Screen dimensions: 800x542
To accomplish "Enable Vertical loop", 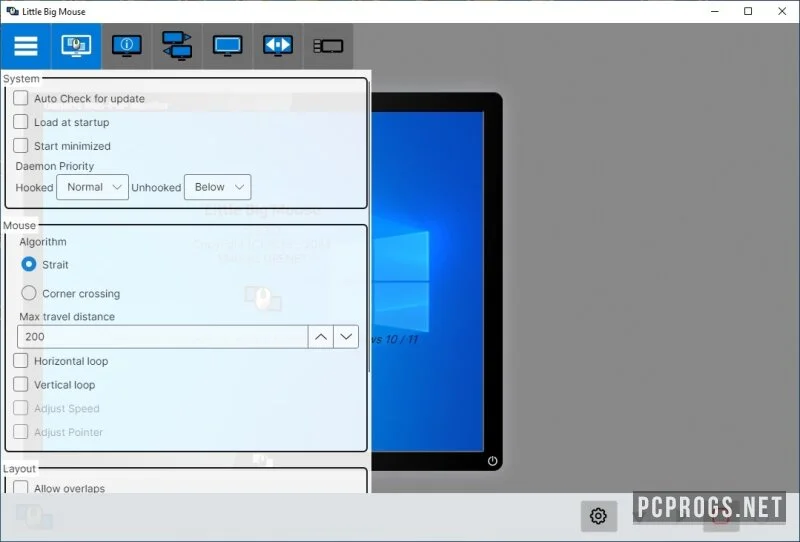I will pyautogui.click(x=20, y=384).
